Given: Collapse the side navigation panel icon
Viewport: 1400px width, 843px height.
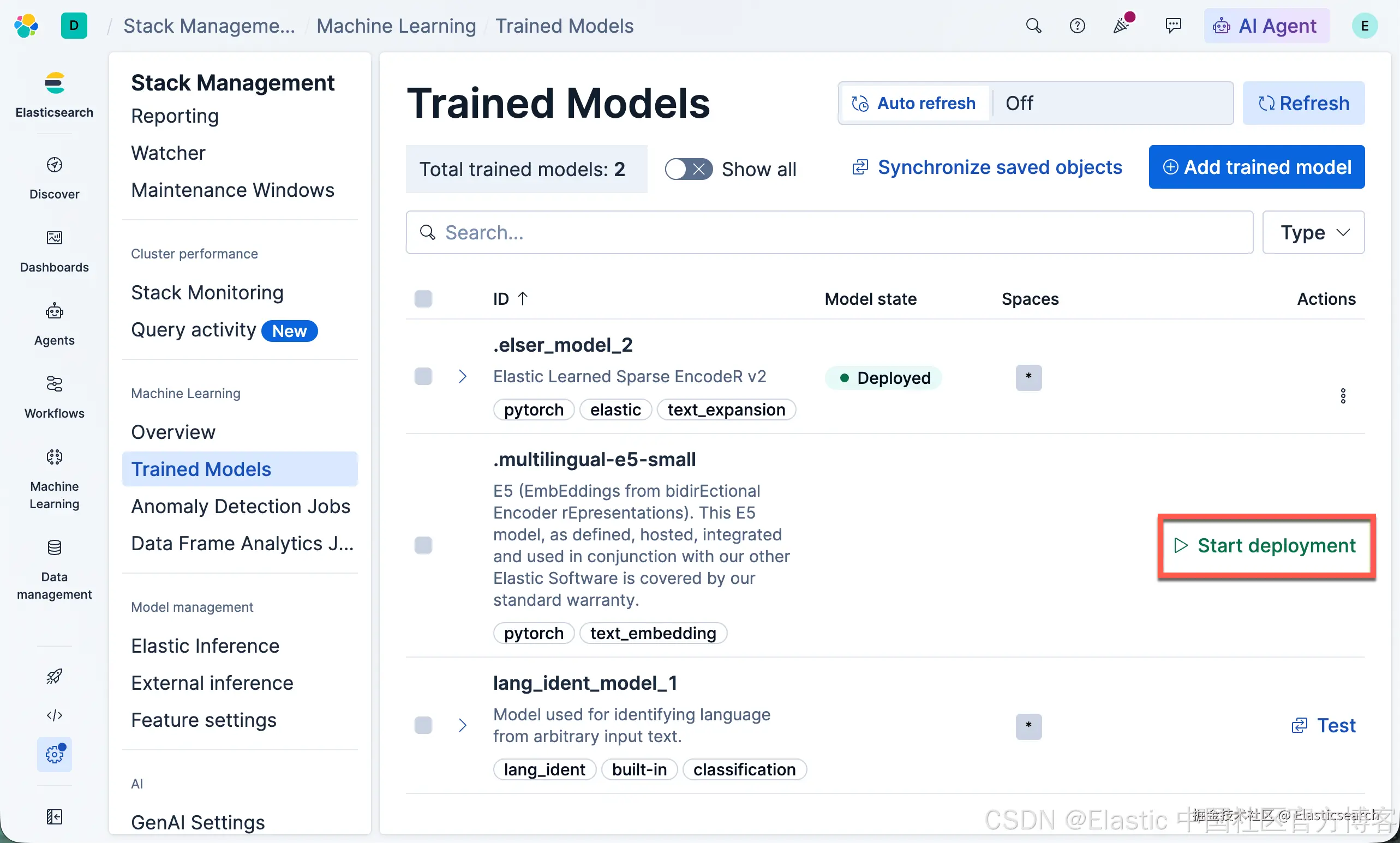Looking at the screenshot, I should click(55, 816).
